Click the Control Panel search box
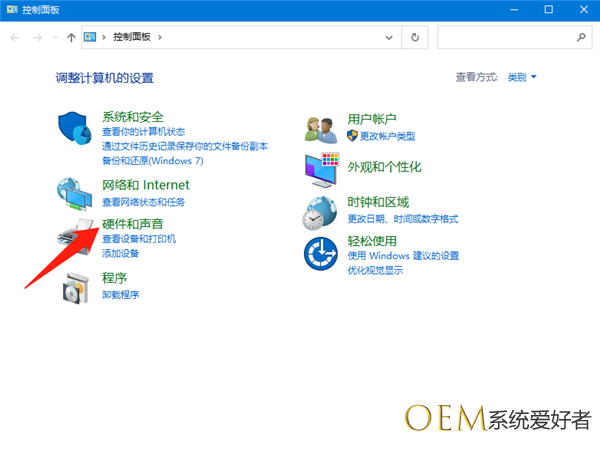This screenshot has height=449, width=600. (x=506, y=37)
